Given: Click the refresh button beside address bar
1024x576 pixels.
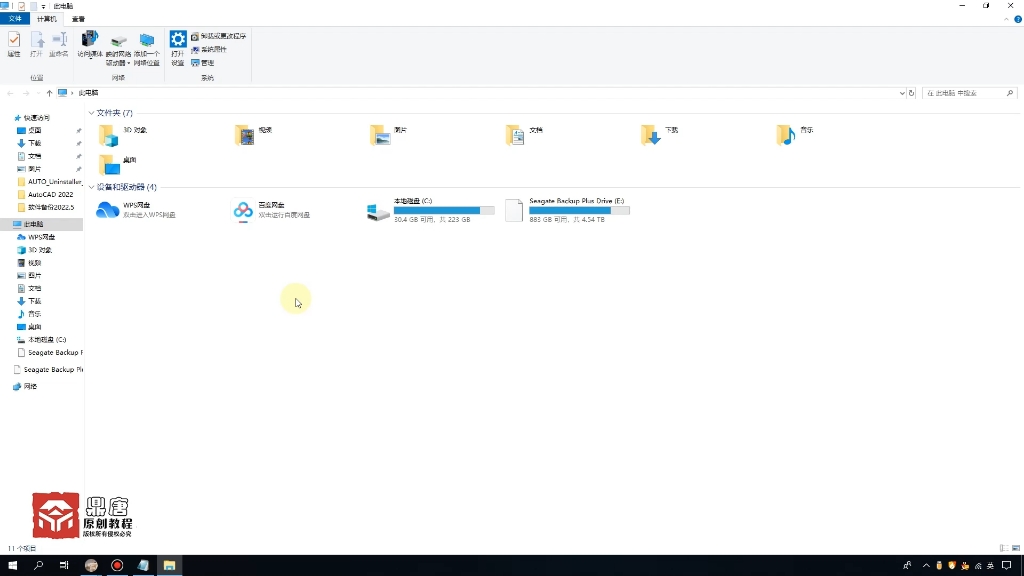Looking at the screenshot, I should (x=911, y=93).
